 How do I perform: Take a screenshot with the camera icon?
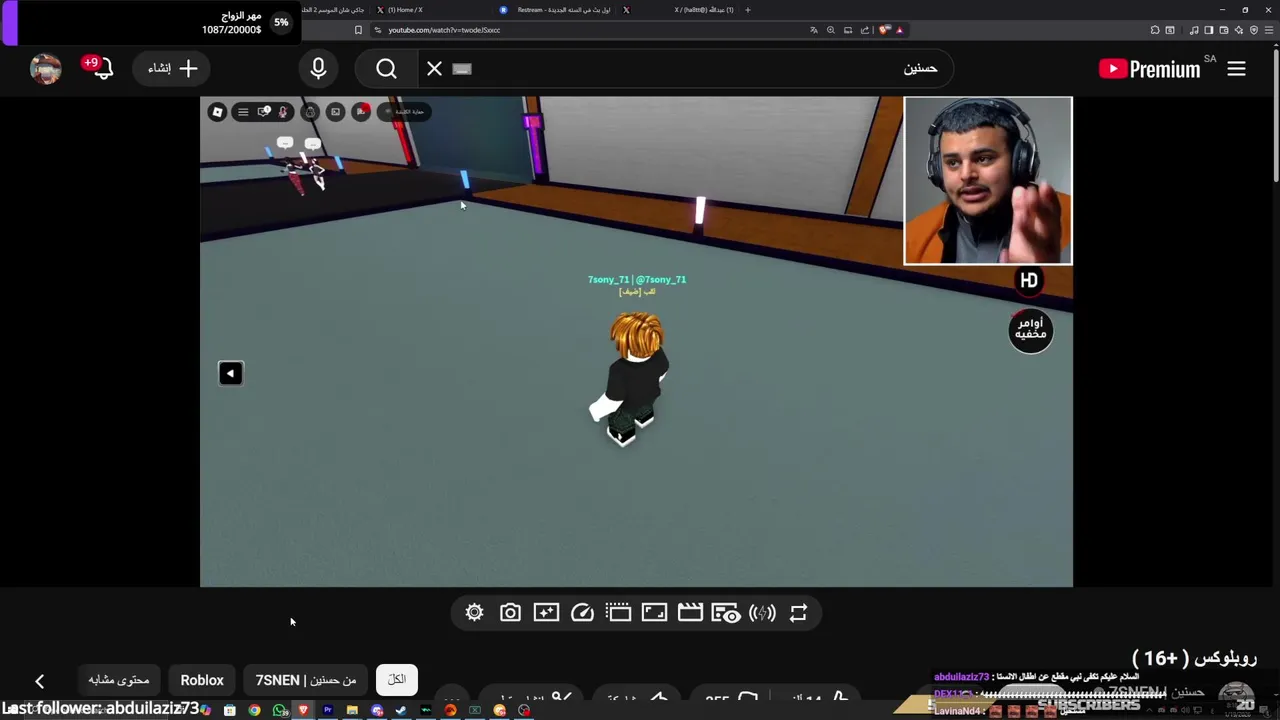(510, 613)
